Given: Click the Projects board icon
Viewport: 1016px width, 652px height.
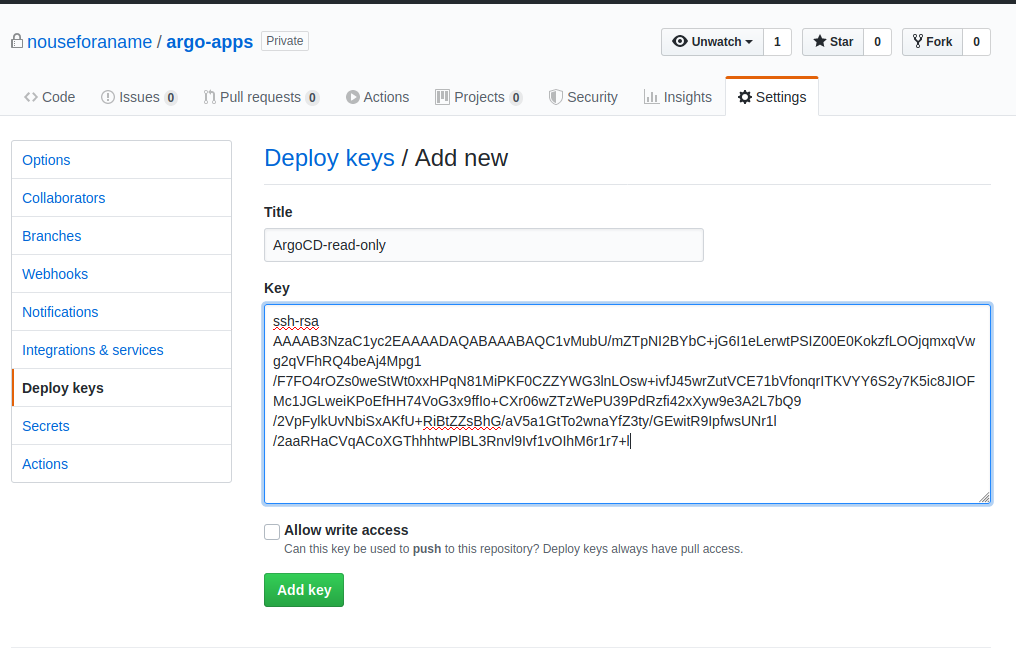Looking at the screenshot, I should tap(443, 97).
